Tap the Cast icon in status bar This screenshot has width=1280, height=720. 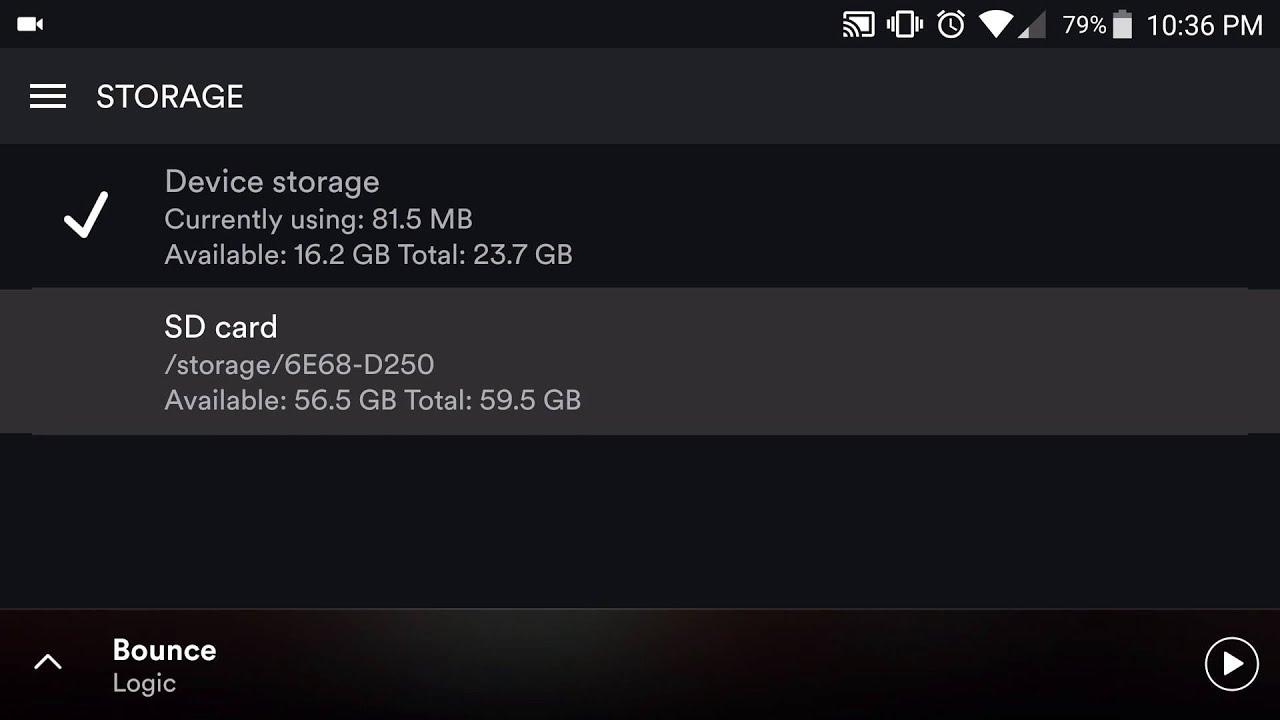tap(859, 25)
